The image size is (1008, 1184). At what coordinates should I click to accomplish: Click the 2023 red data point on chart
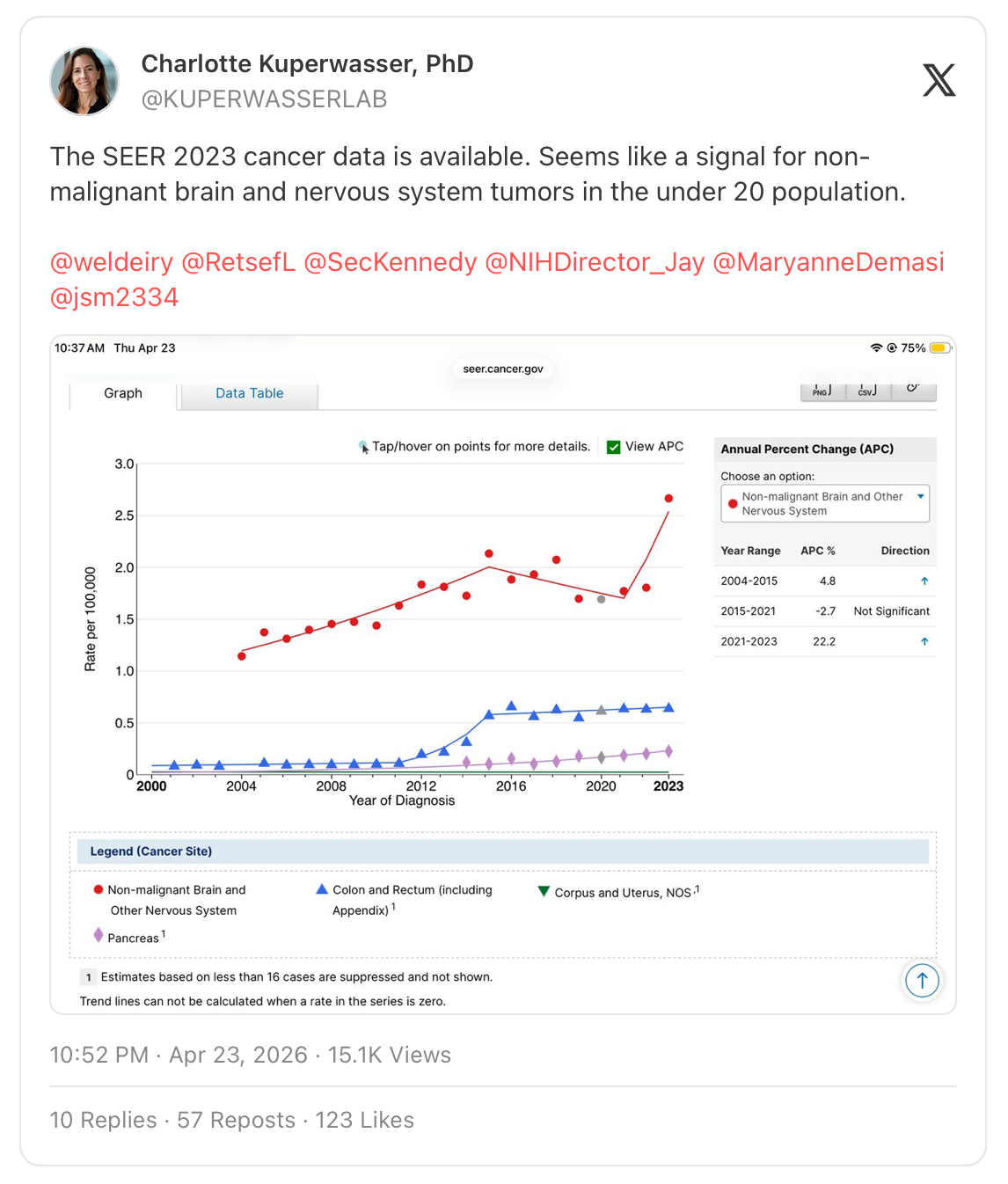click(x=668, y=499)
